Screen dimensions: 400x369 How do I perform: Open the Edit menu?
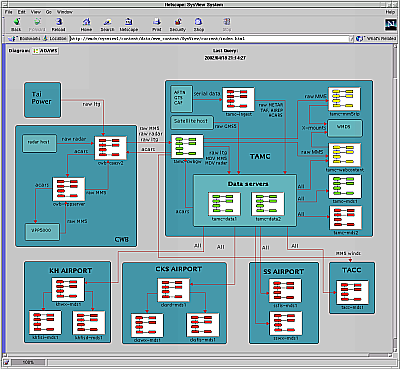(x=22, y=12)
